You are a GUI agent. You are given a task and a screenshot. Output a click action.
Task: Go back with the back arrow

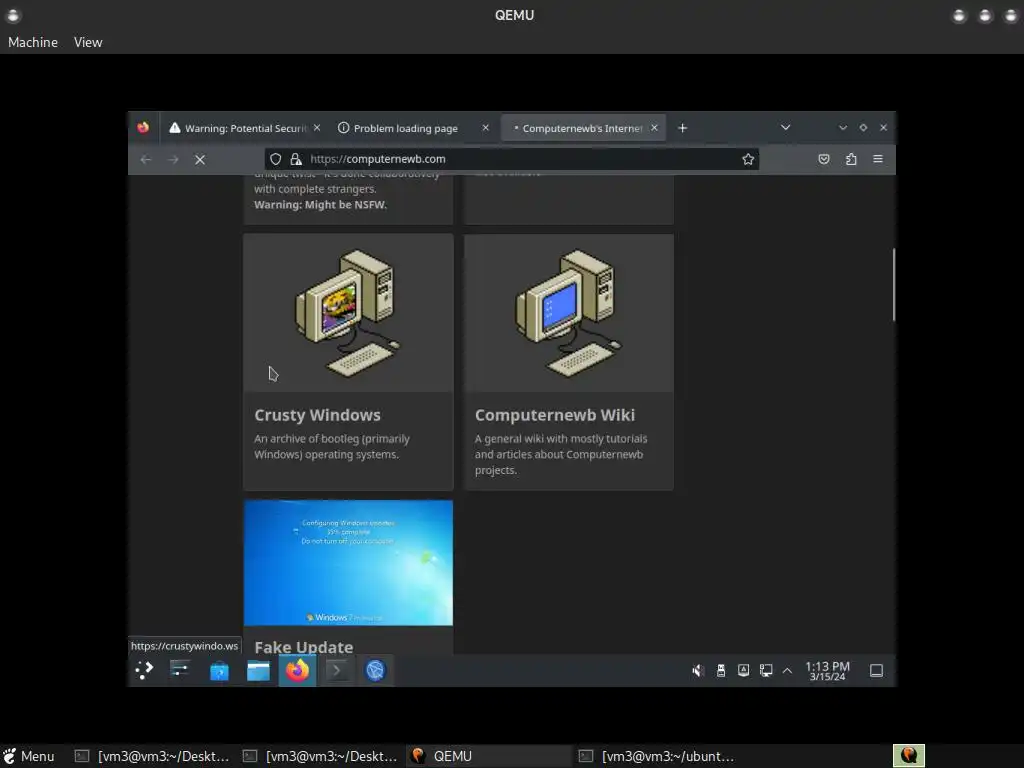coord(146,159)
